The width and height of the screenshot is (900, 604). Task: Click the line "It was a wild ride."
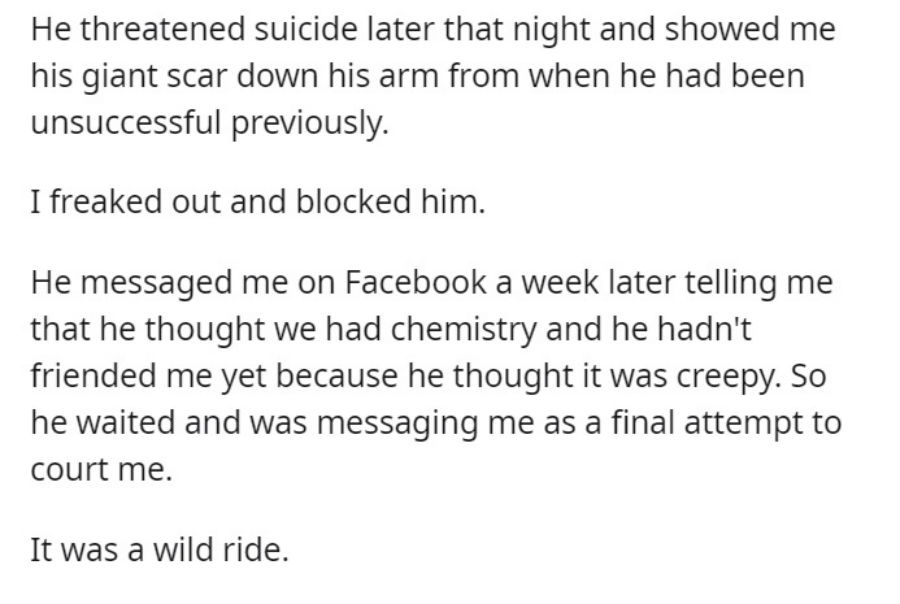tap(159, 549)
